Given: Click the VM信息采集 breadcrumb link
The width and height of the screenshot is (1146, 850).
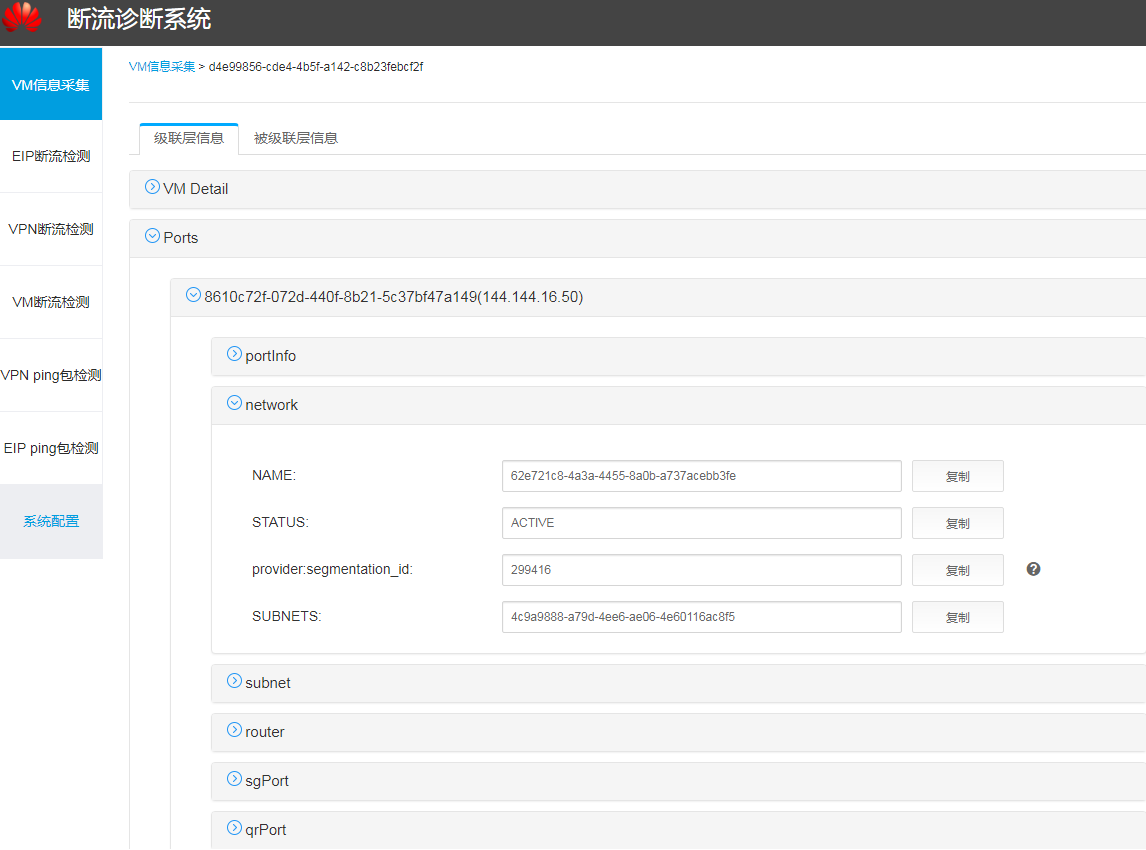Looking at the screenshot, I should pyautogui.click(x=162, y=67).
